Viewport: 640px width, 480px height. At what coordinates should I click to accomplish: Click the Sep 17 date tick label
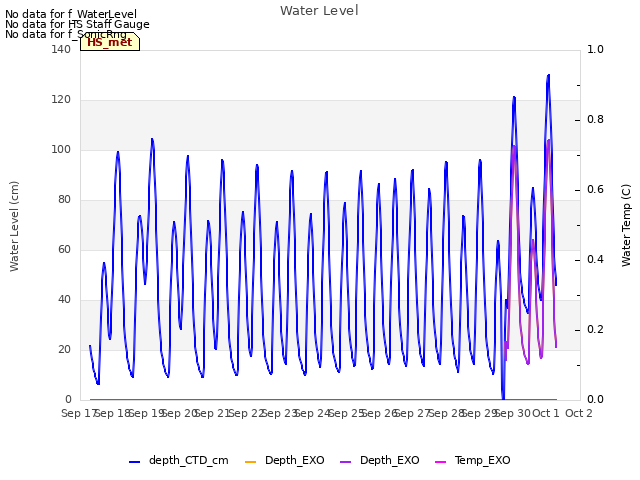(x=78, y=413)
